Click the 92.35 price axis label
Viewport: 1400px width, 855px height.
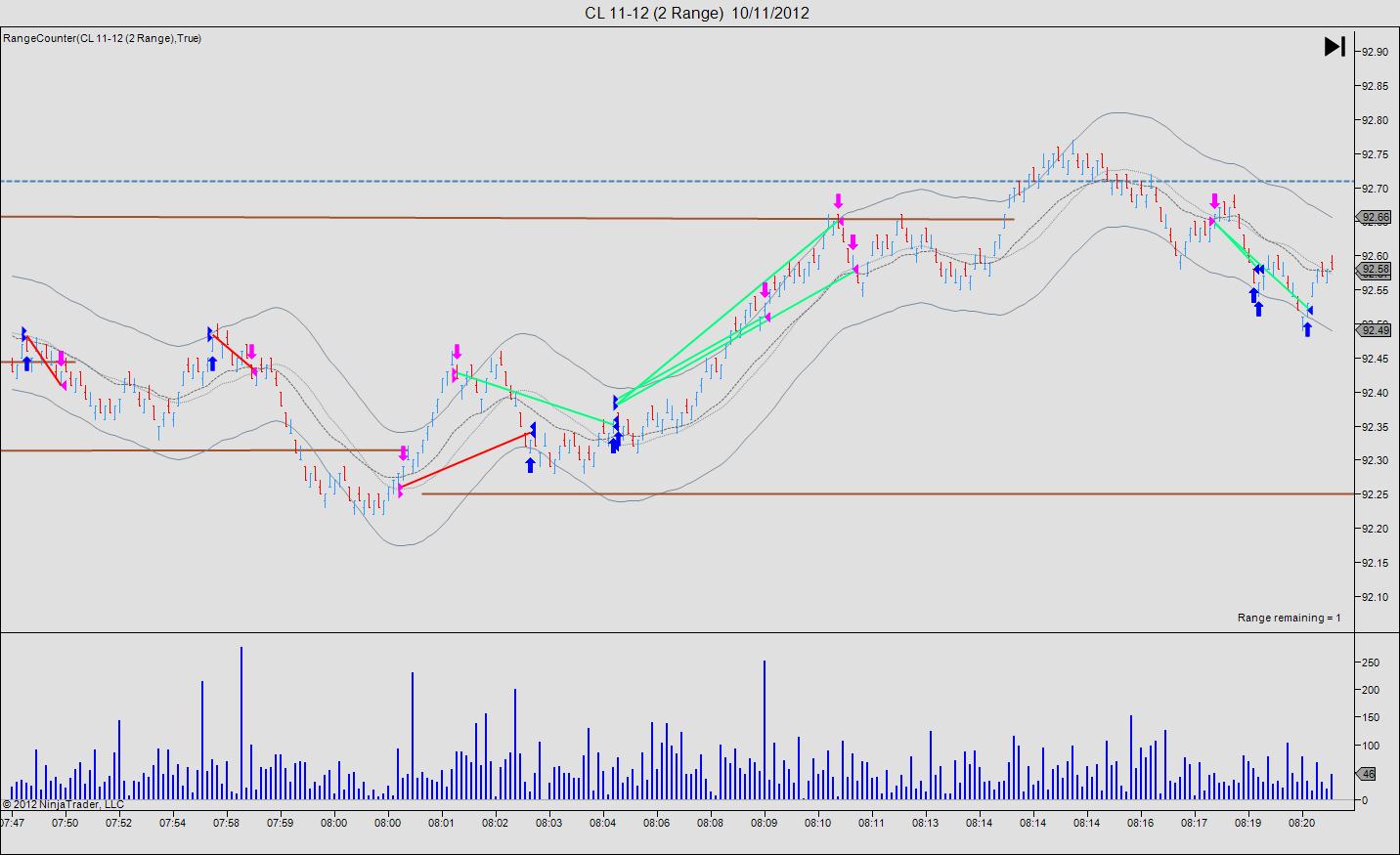(1376, 427)
